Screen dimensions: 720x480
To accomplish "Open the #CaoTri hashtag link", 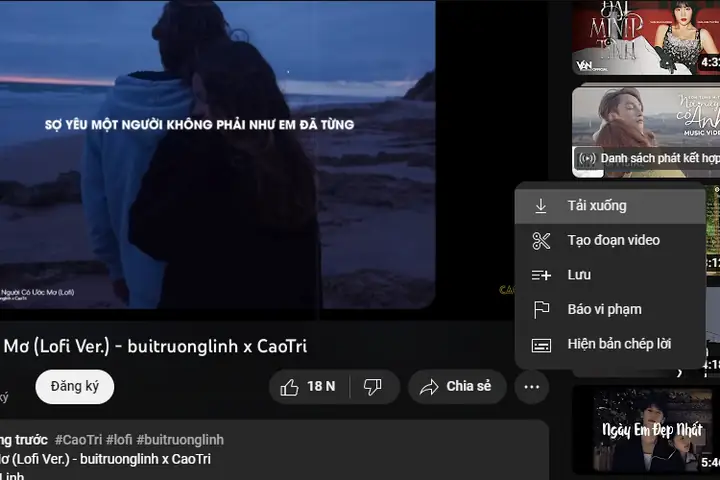I will tap(79, 440).
